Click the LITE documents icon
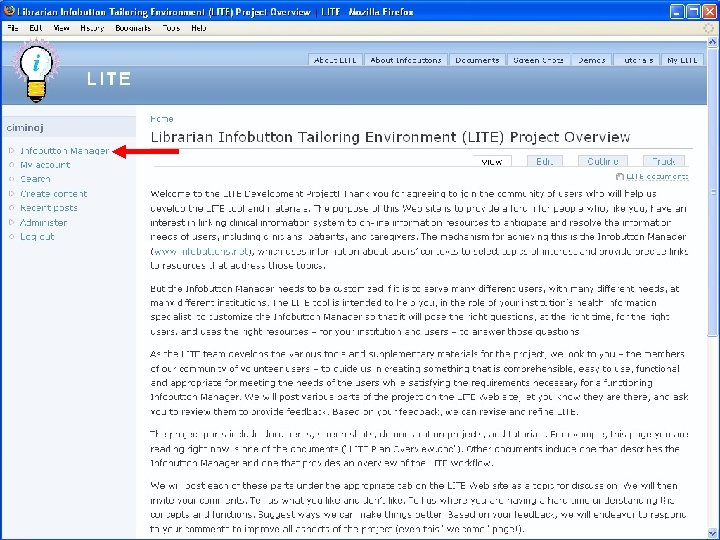The height and width of the screenshot is (540, 720). [619, 176]
